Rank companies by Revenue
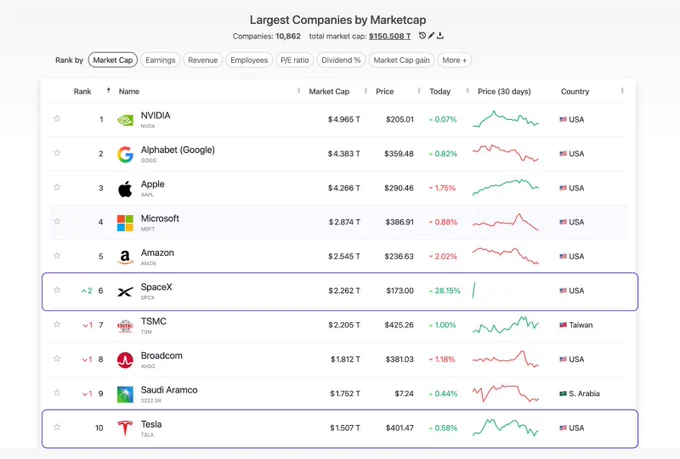Screen dimensions: 680x459 203,60
